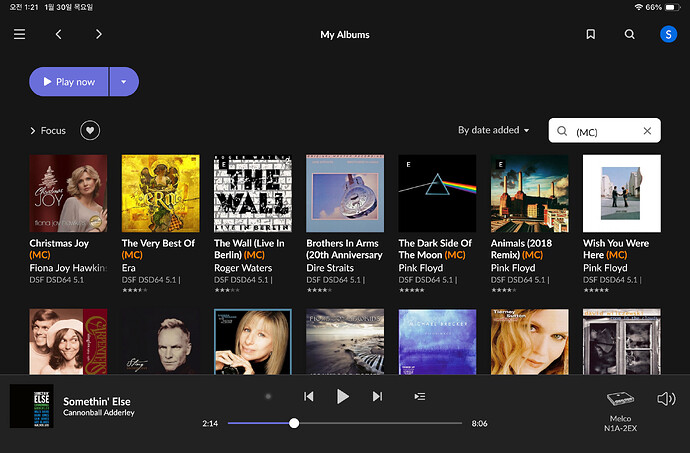Open The Wall Live In Berlin cover
The height and width of the screenshot is (453, 690).
[253, 193]
